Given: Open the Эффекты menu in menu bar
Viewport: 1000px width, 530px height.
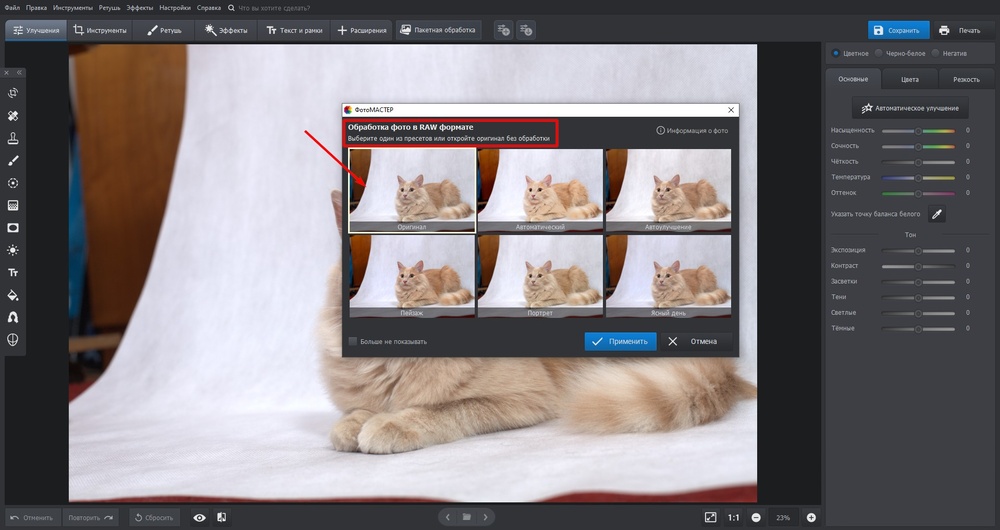Looking at the screenshot, I should tap(139, 7).
